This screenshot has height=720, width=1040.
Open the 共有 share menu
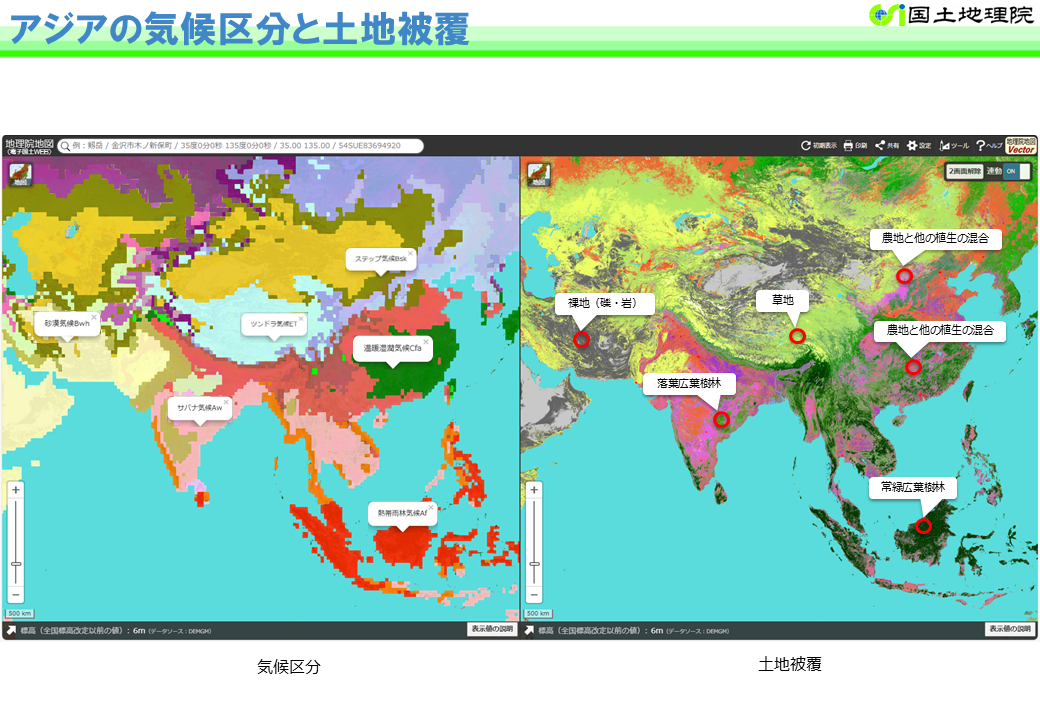click(x=887, y=145)
